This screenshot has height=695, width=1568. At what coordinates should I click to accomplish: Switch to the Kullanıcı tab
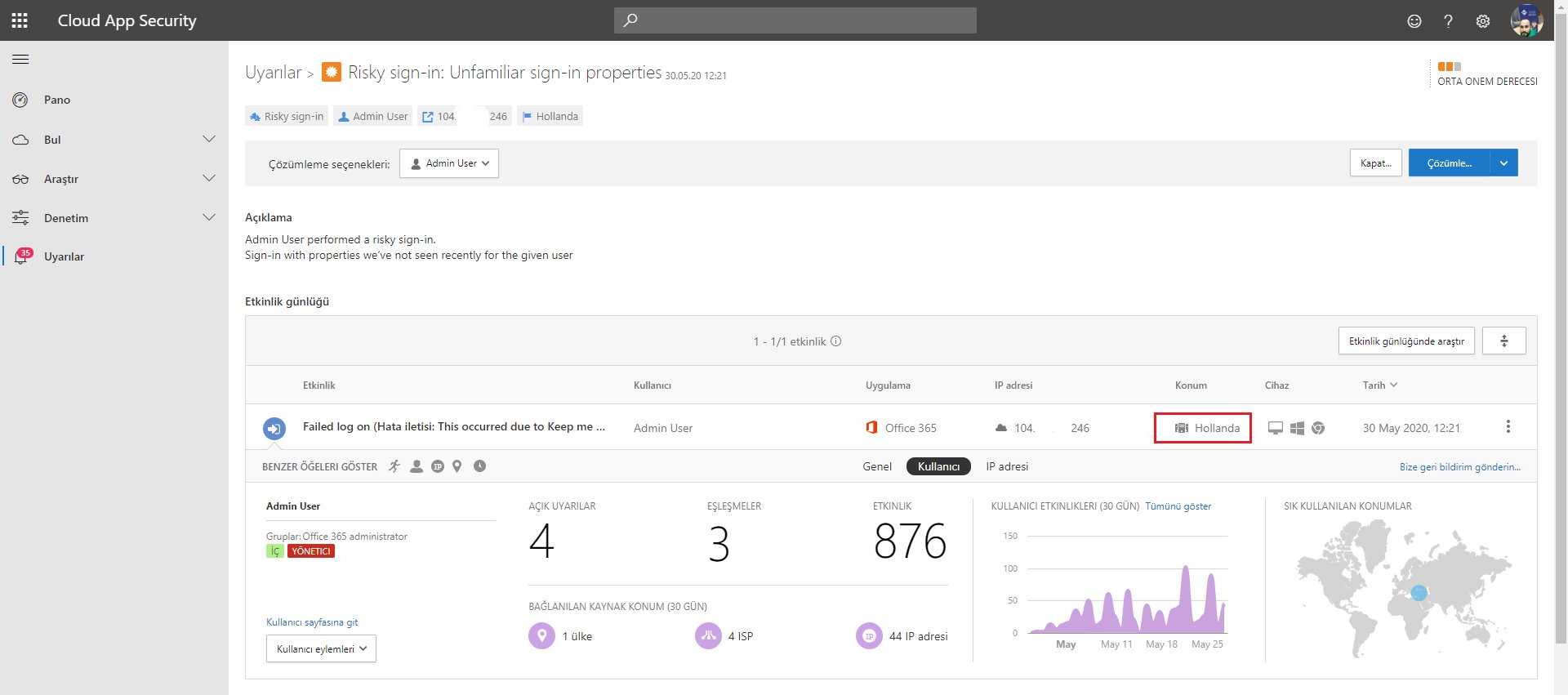938,466
